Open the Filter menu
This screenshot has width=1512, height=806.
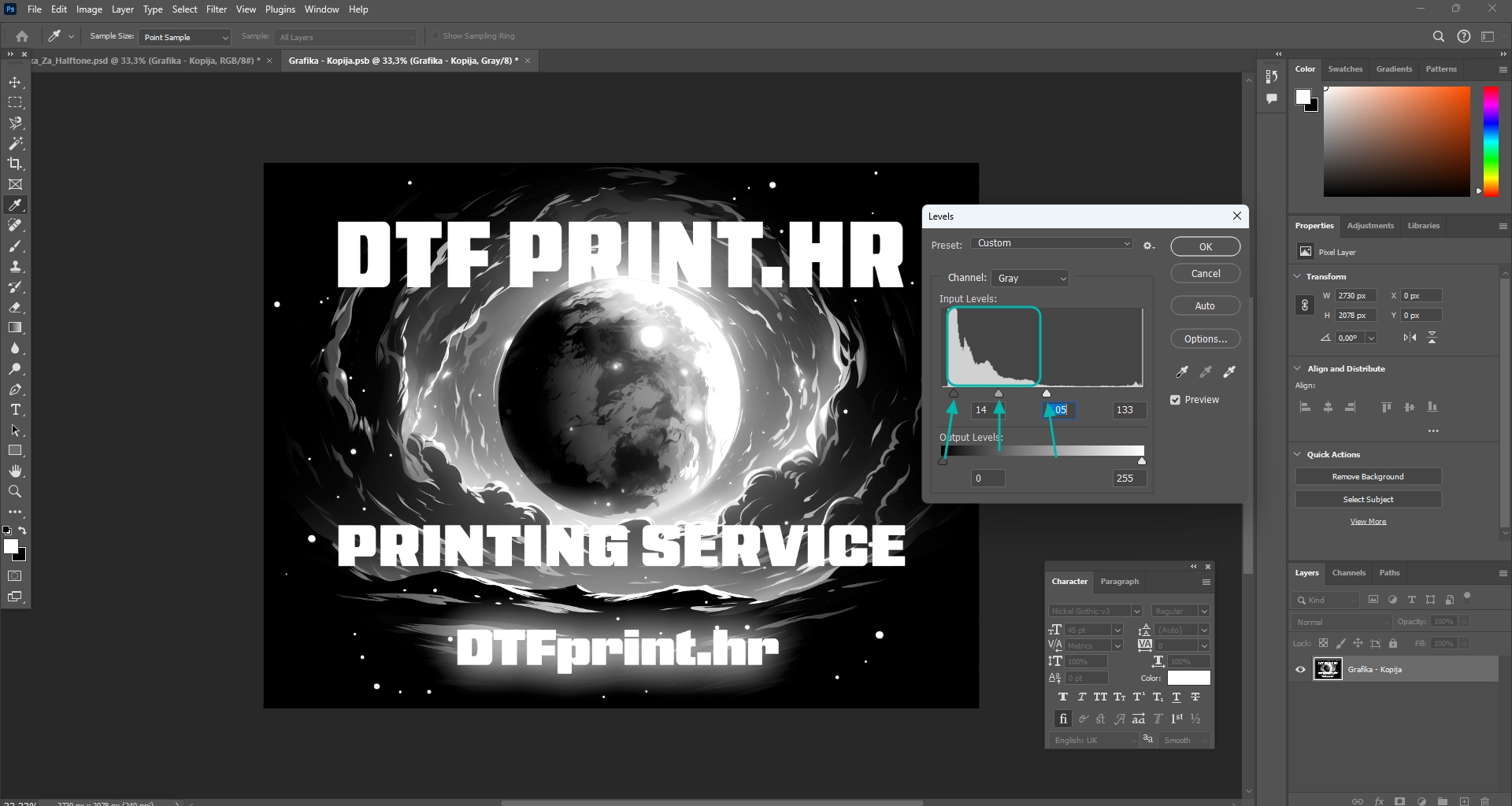coord(217,9)
